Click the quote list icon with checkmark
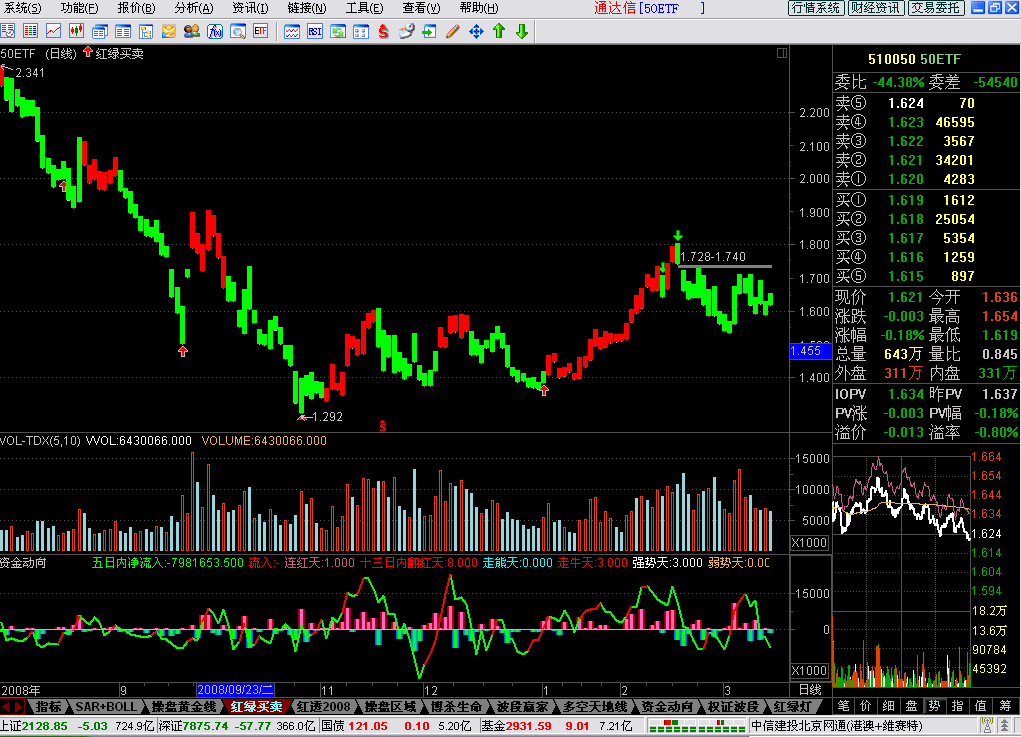 point(8,31)
